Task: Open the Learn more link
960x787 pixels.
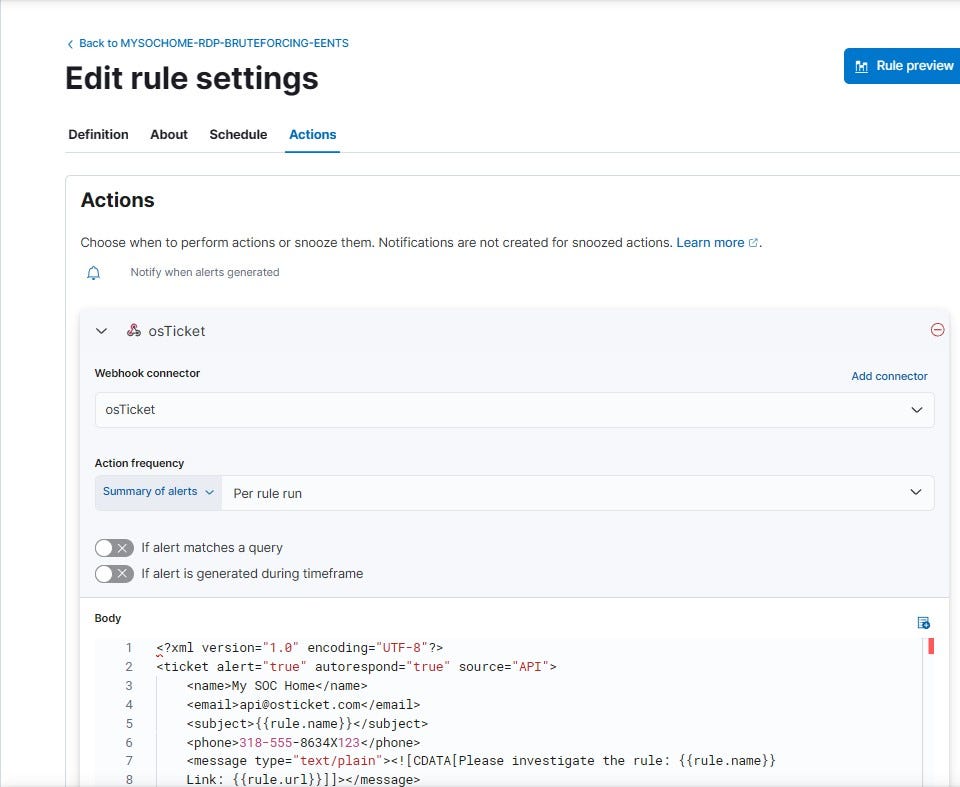Action: 710,243
